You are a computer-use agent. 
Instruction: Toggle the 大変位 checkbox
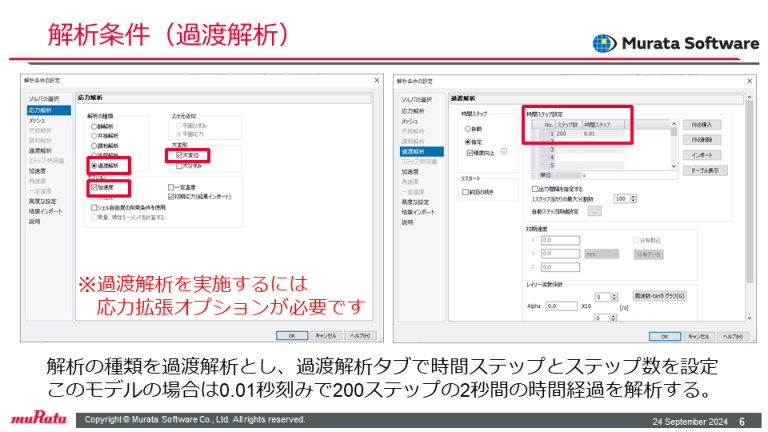(178, 156)
